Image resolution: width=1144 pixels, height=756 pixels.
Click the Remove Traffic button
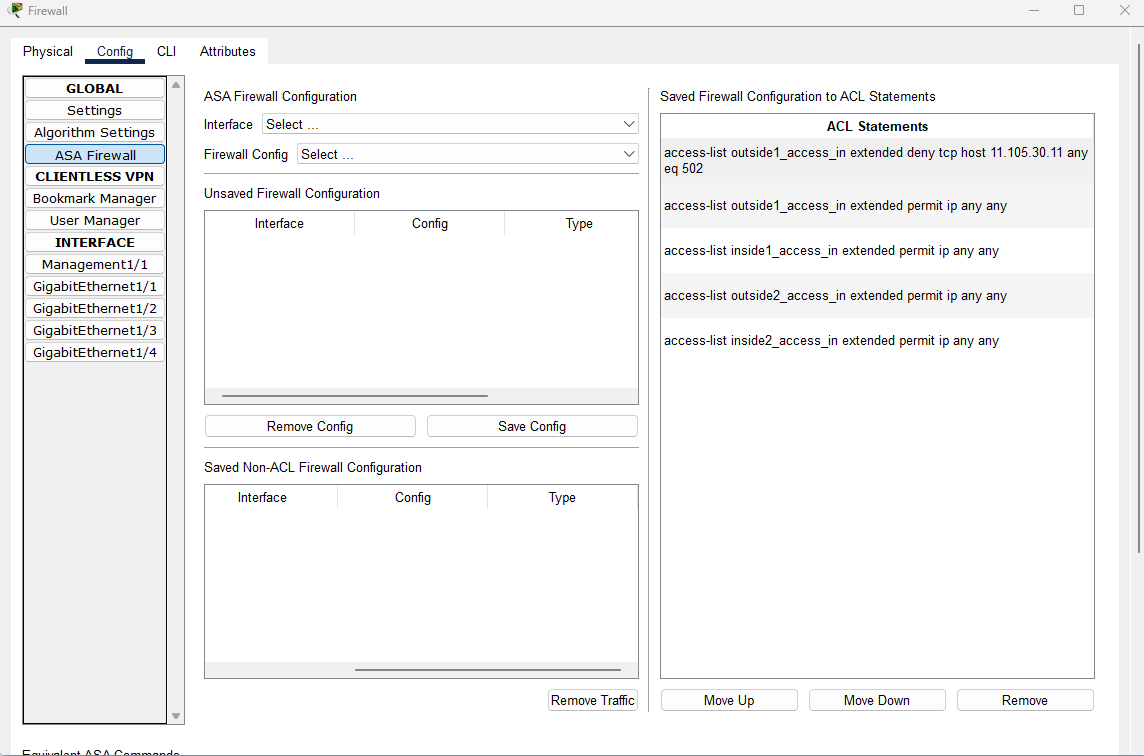592,700
